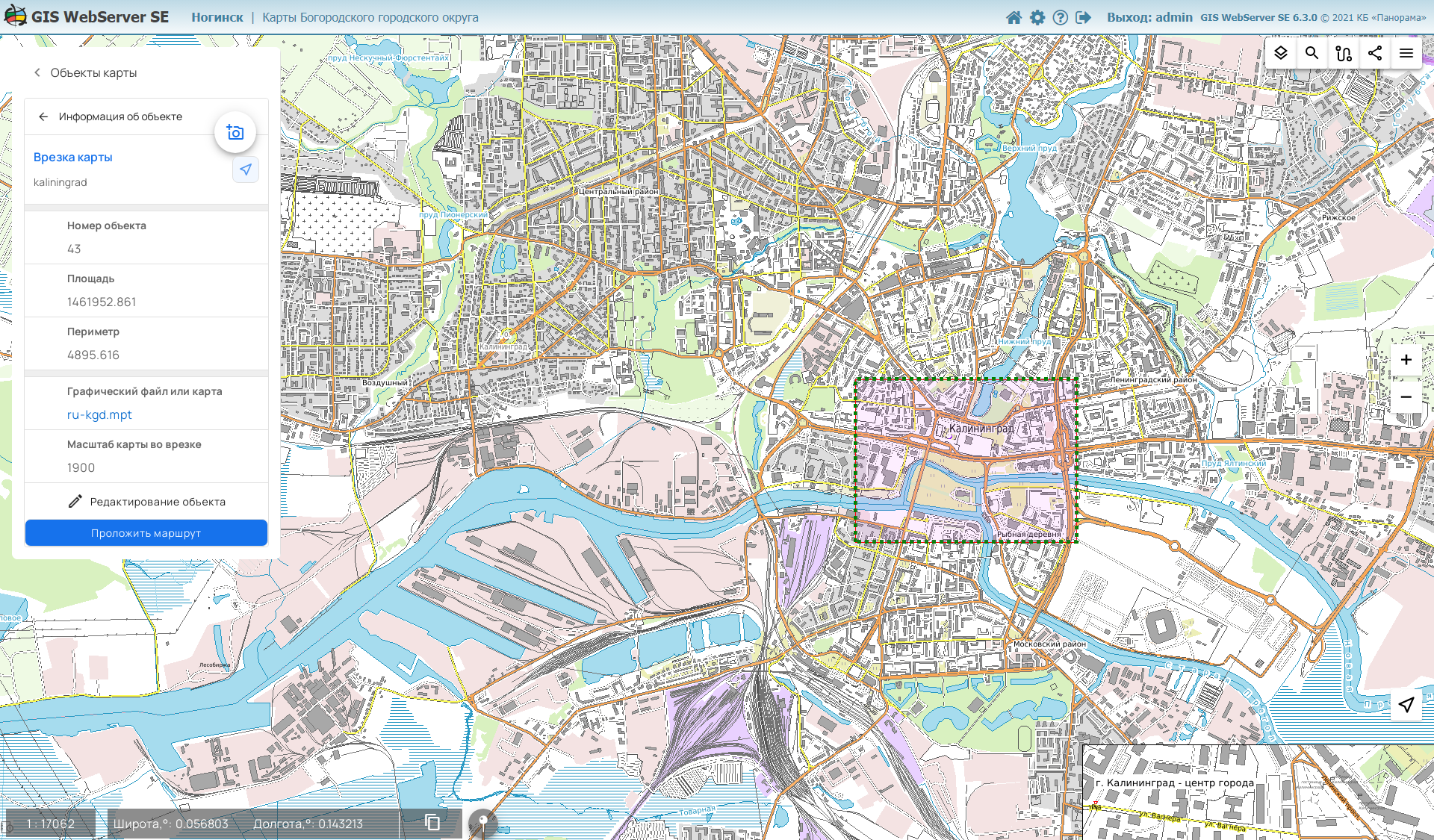Click the share map icon
The height and width of the screenshot is (840, 1434).
[x=1375, y=53]
